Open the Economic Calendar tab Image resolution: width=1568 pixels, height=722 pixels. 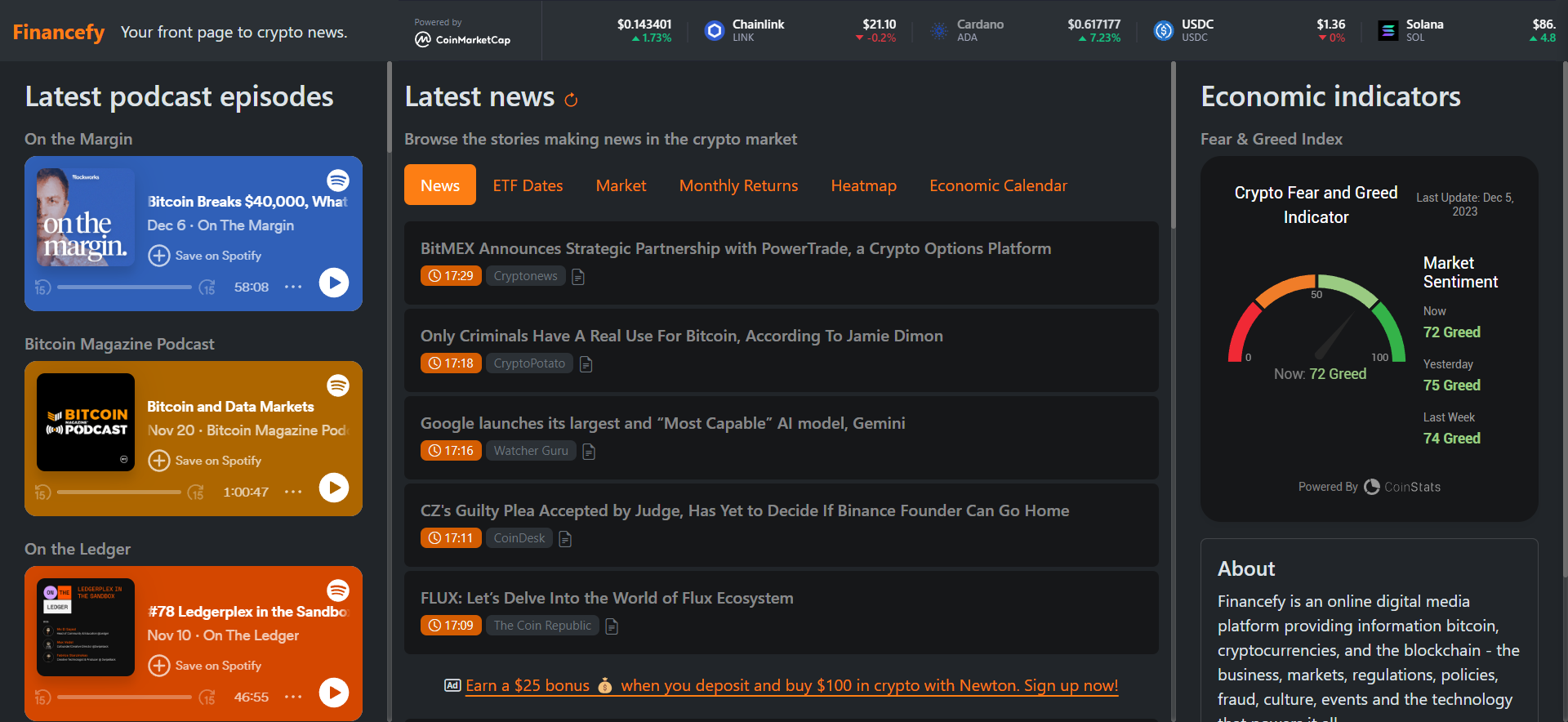point(998,185)
